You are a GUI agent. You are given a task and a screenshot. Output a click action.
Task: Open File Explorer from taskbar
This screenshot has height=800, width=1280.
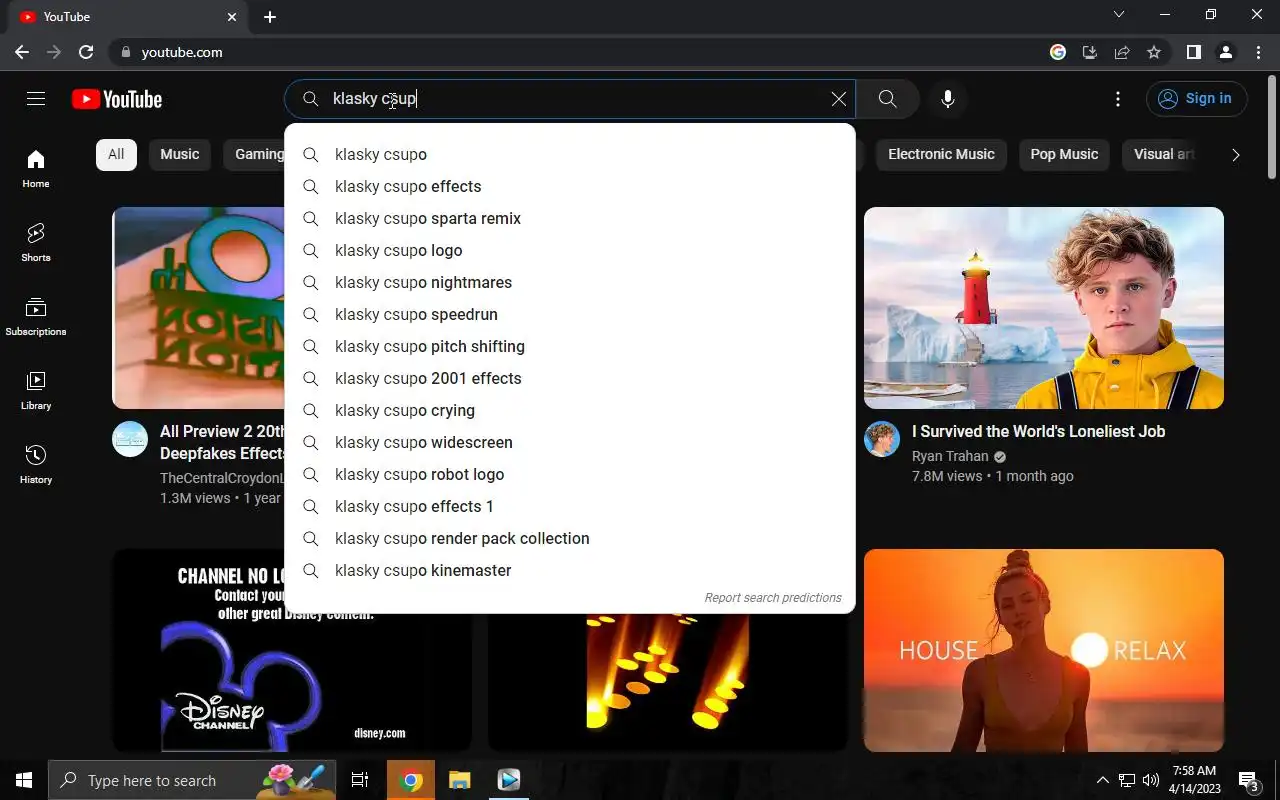click(x=459, y=780)
